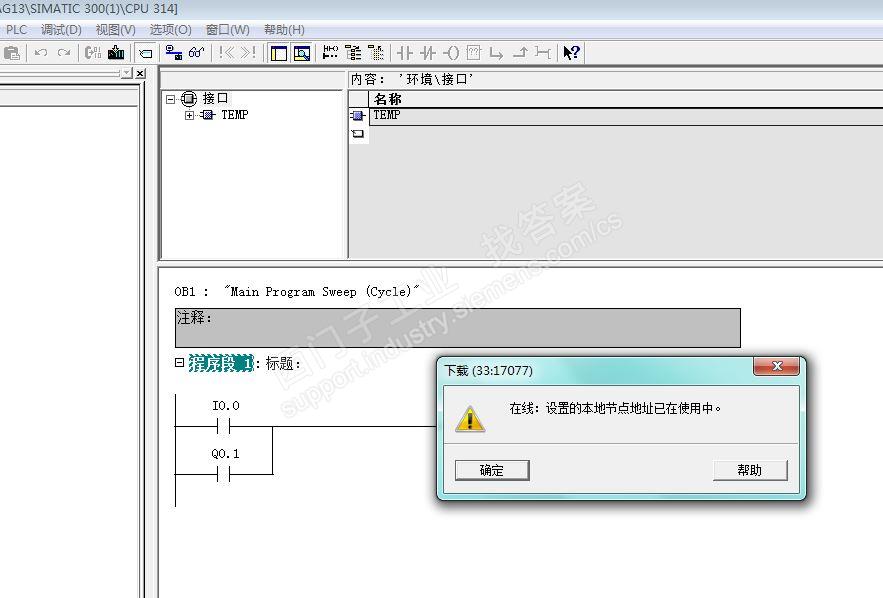Image resolution: width=883 pixels, height=598 pixels.
Task: Select the I0.0 contact address
Action: click(x=225, y=405)
